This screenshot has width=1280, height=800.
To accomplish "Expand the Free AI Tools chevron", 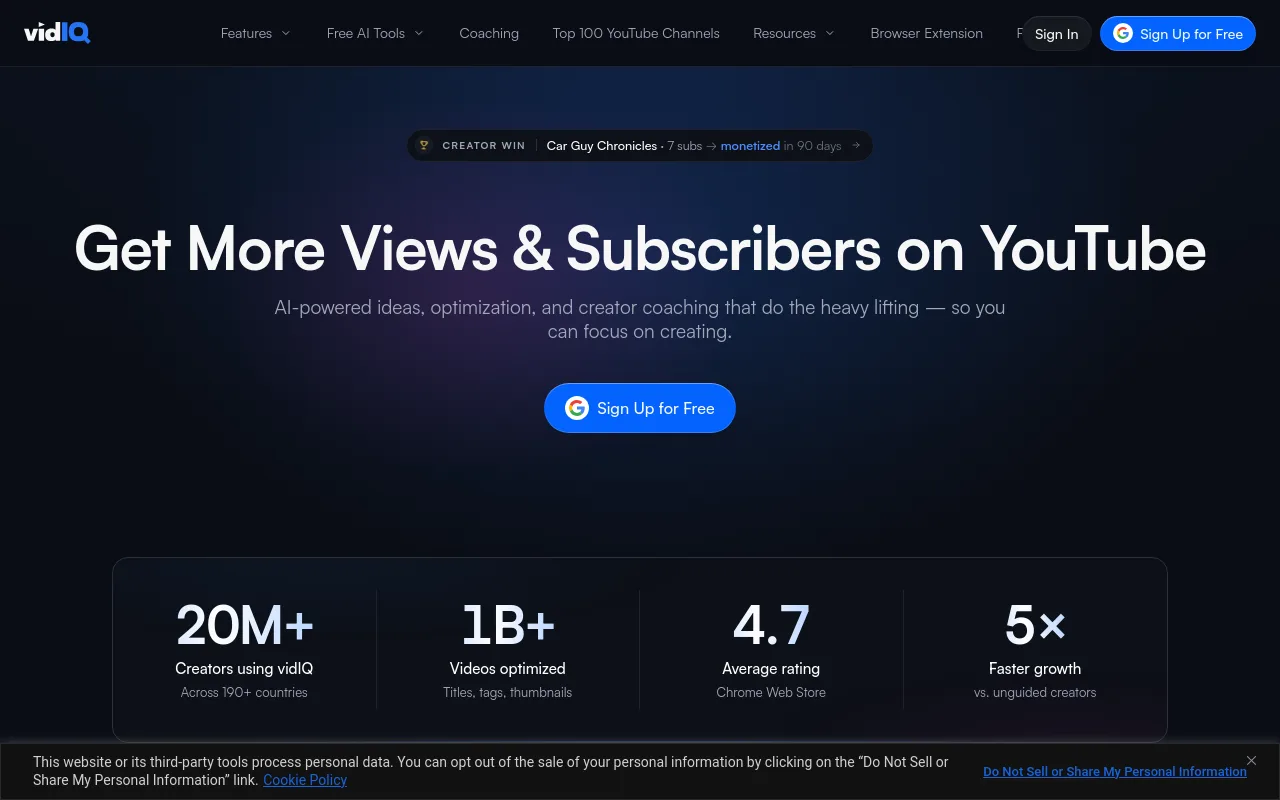I will (x=419, y=33).
